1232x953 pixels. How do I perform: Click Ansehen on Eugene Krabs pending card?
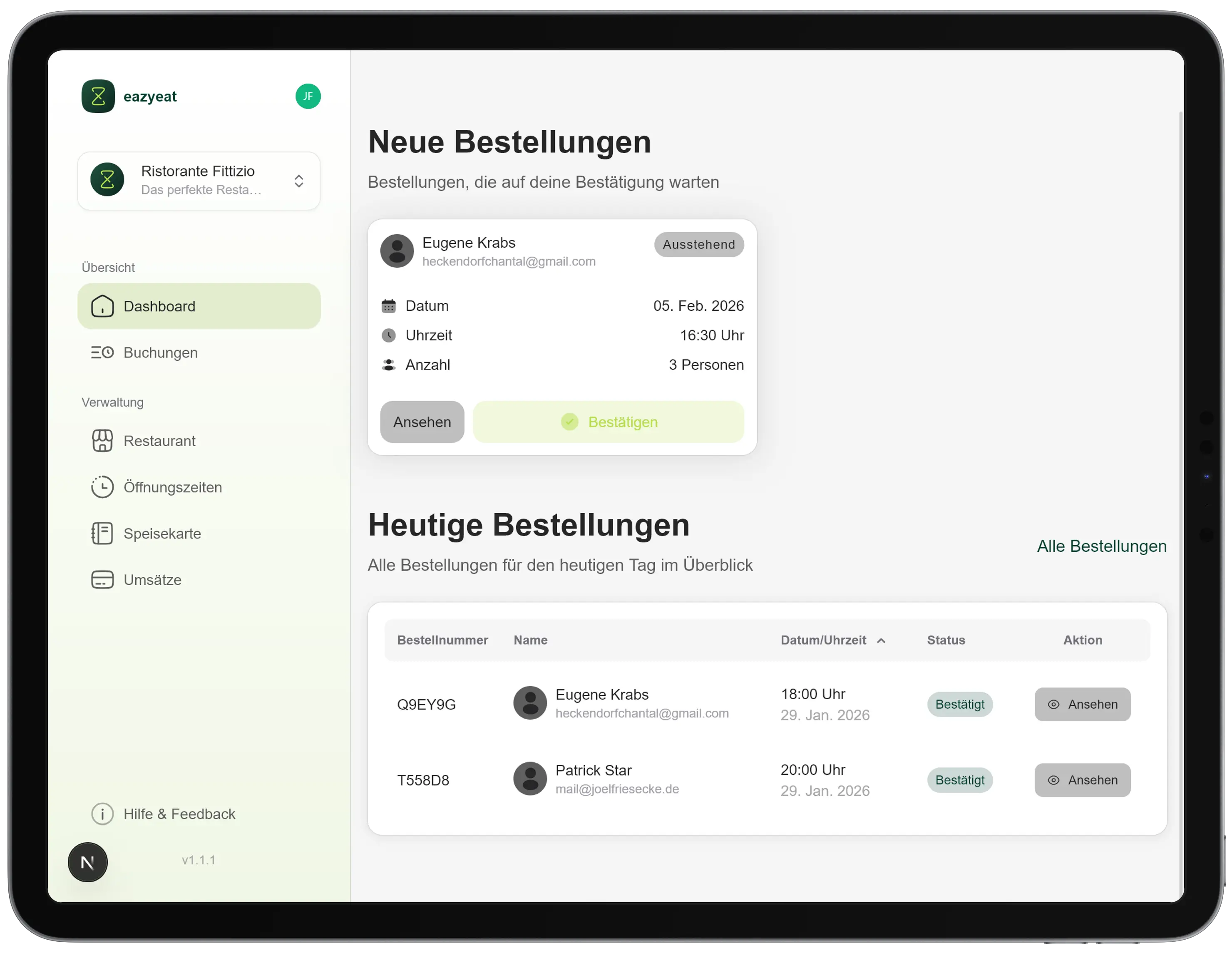coord(422,422)
